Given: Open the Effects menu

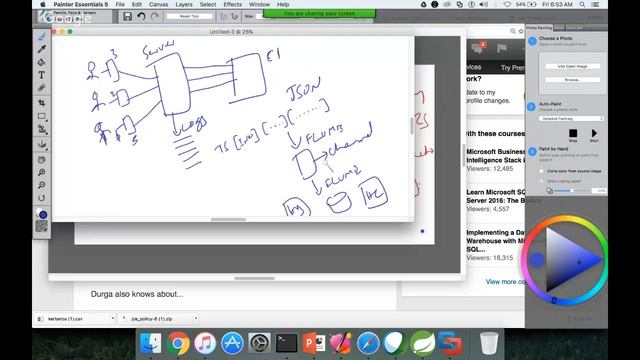Looking at the screenshot, I should (233, 4).
